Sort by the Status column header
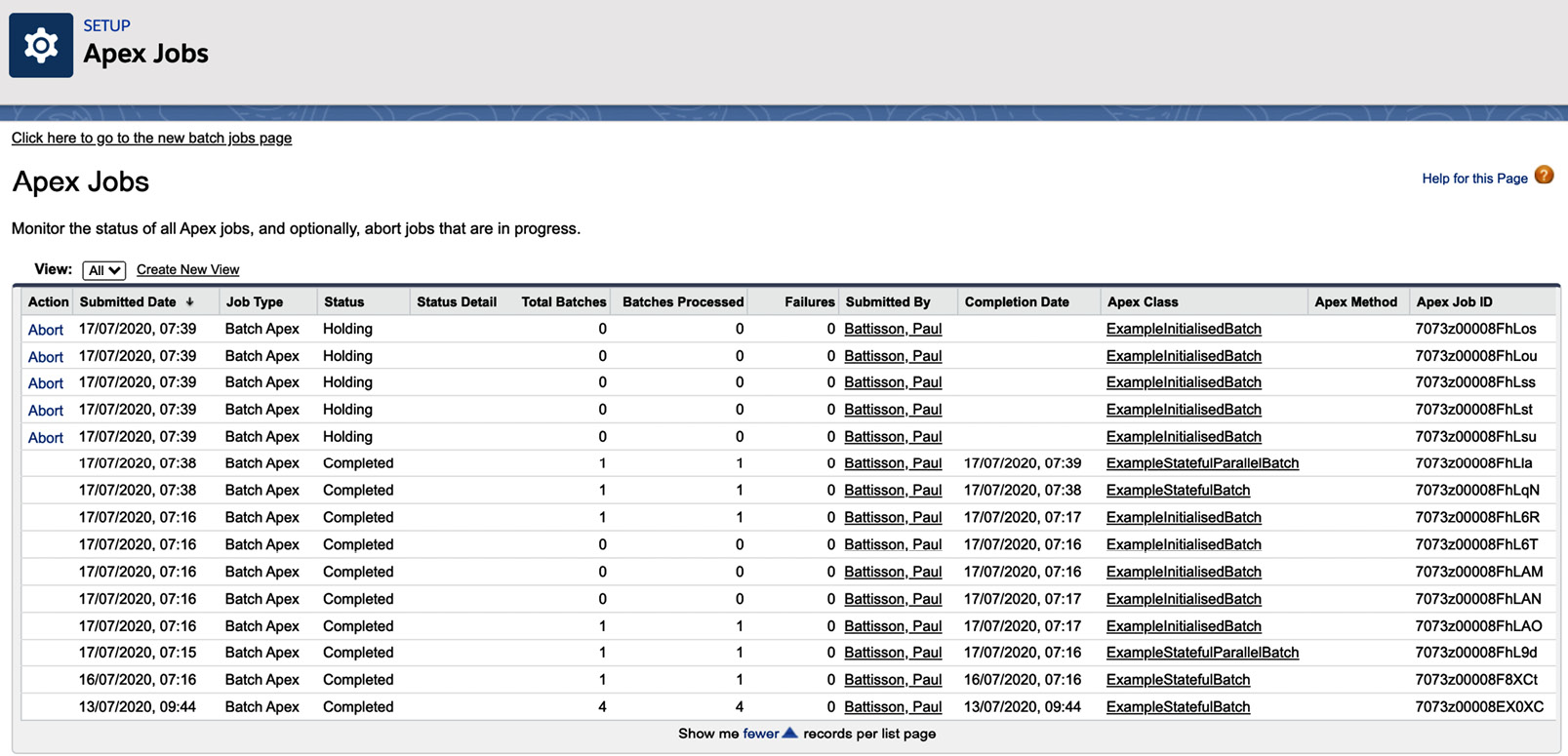The width and height of the screenshot is (1568, 756). [343, 302]
